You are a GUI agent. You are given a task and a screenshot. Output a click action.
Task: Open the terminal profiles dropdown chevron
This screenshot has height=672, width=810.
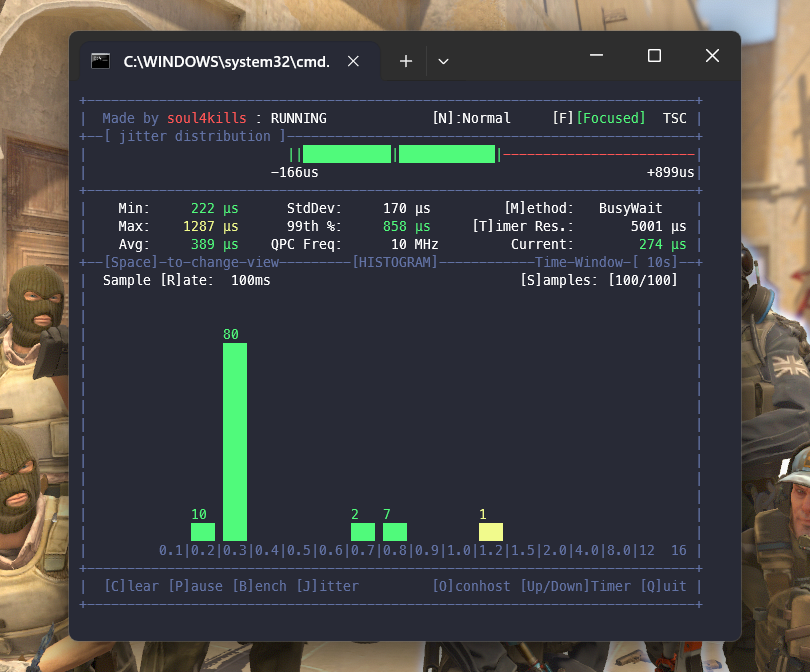click(x=443, y=61)
